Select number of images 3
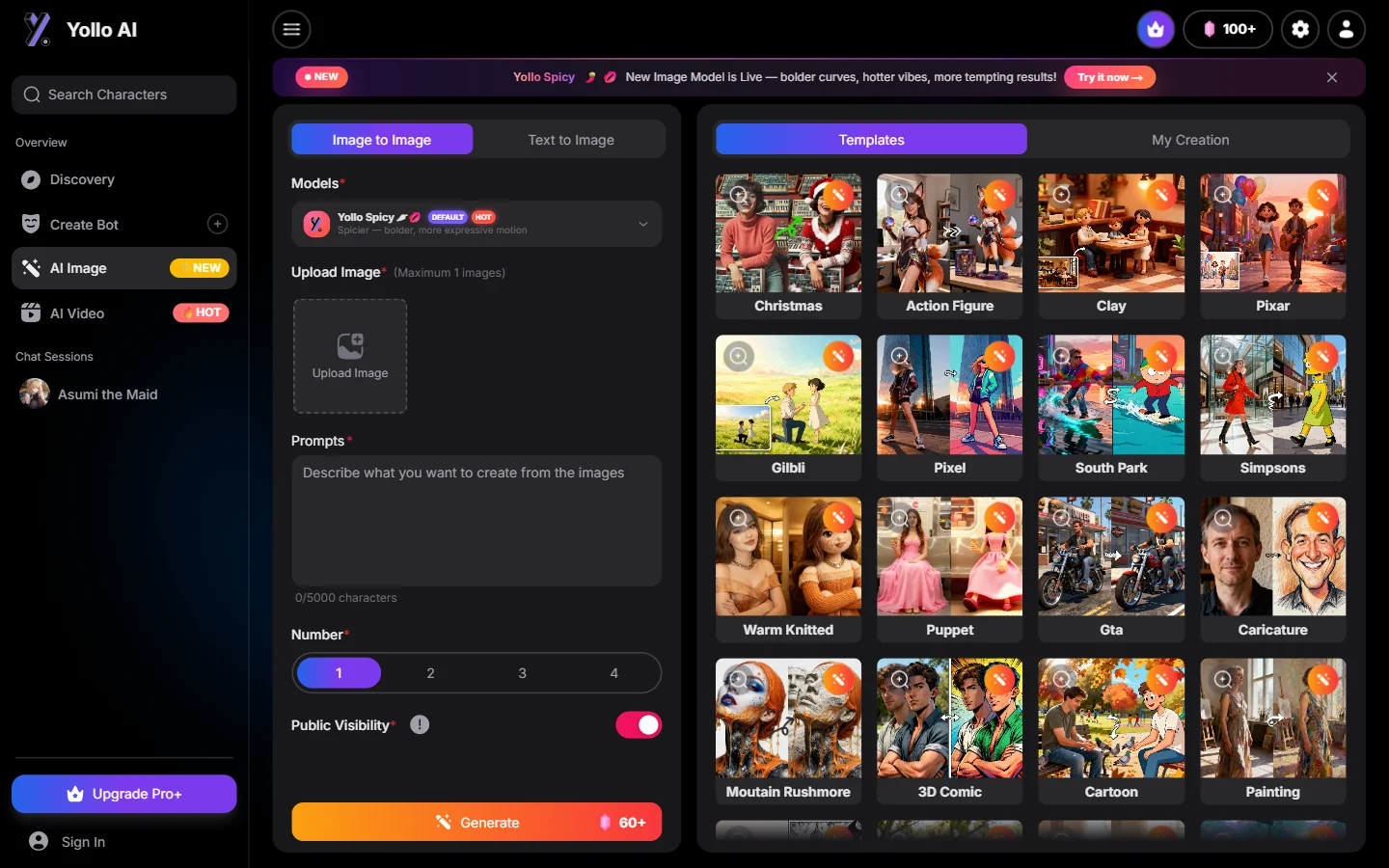 [x=522, y=673]
